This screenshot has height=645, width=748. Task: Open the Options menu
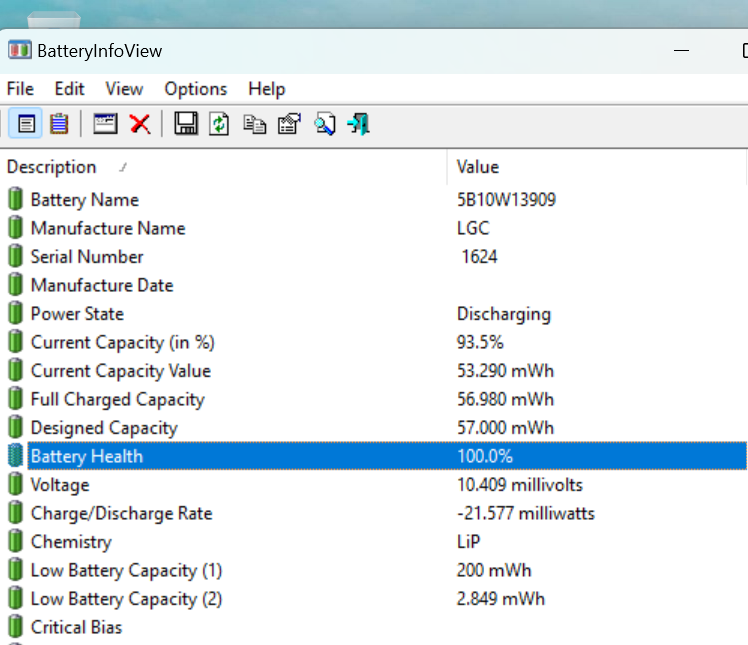coord(196,89)
